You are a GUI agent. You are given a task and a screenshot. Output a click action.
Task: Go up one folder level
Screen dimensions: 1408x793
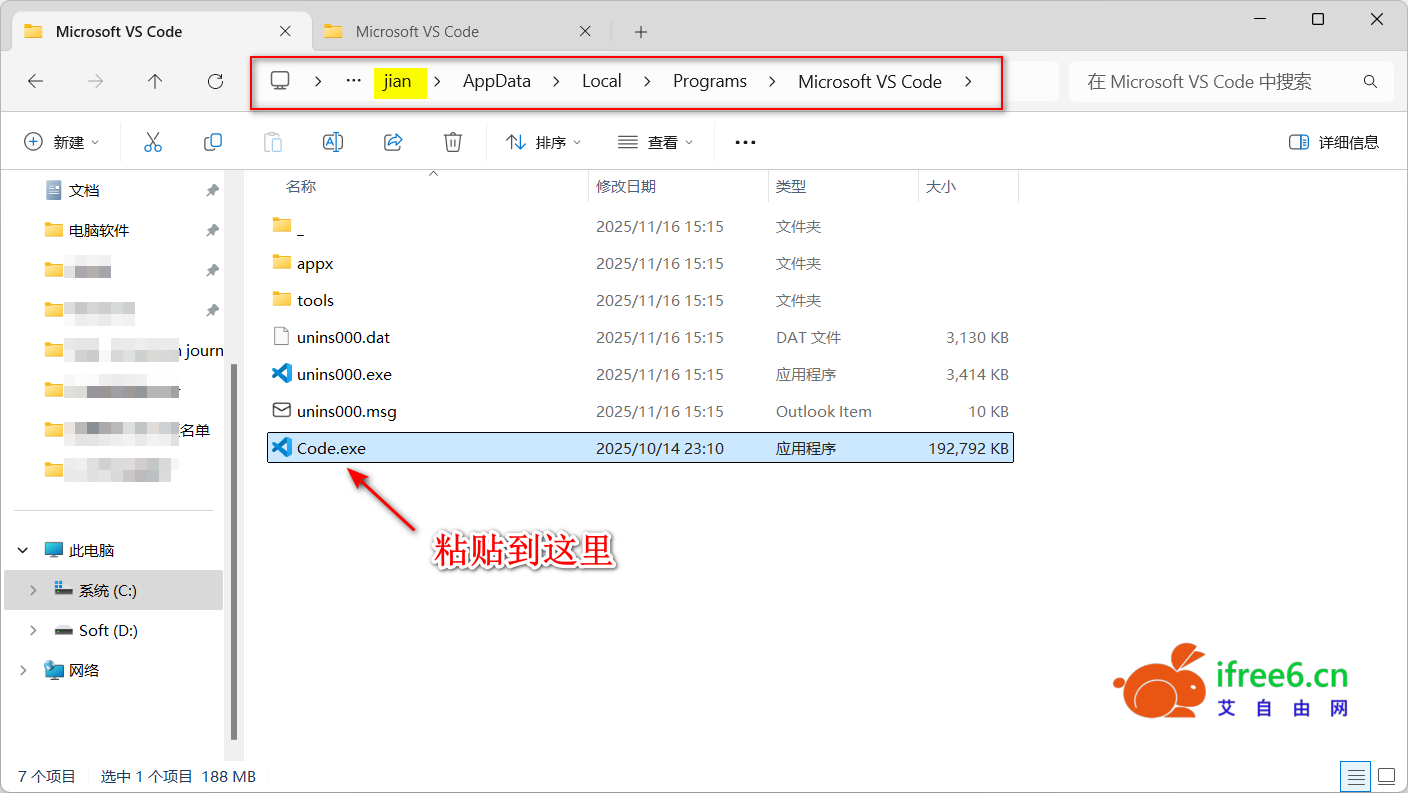point(155,82)
